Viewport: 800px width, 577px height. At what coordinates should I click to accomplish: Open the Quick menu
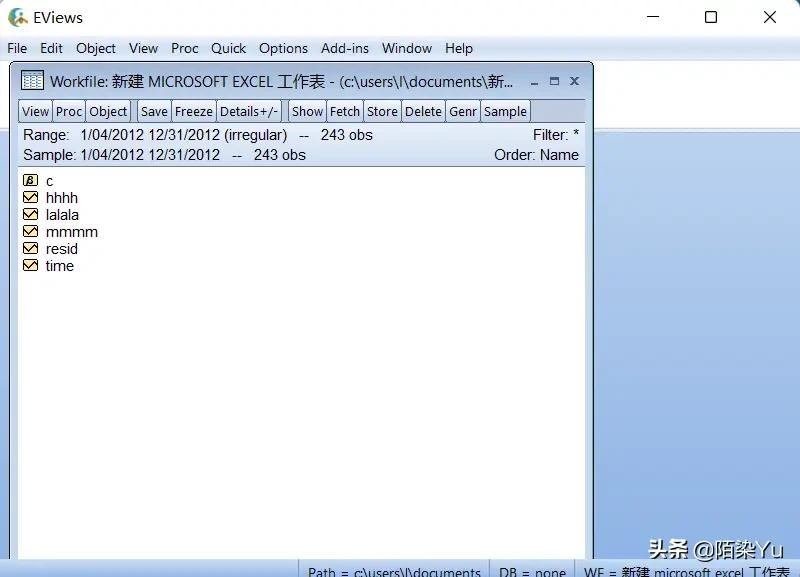(x=228, y=48)
